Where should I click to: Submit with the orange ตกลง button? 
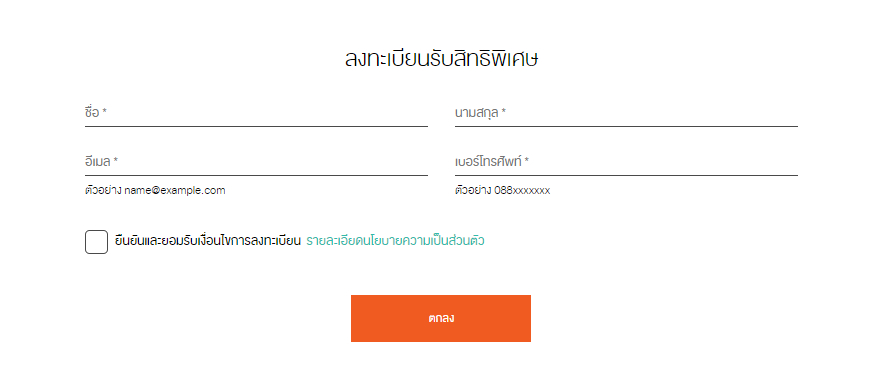point(441,318)
